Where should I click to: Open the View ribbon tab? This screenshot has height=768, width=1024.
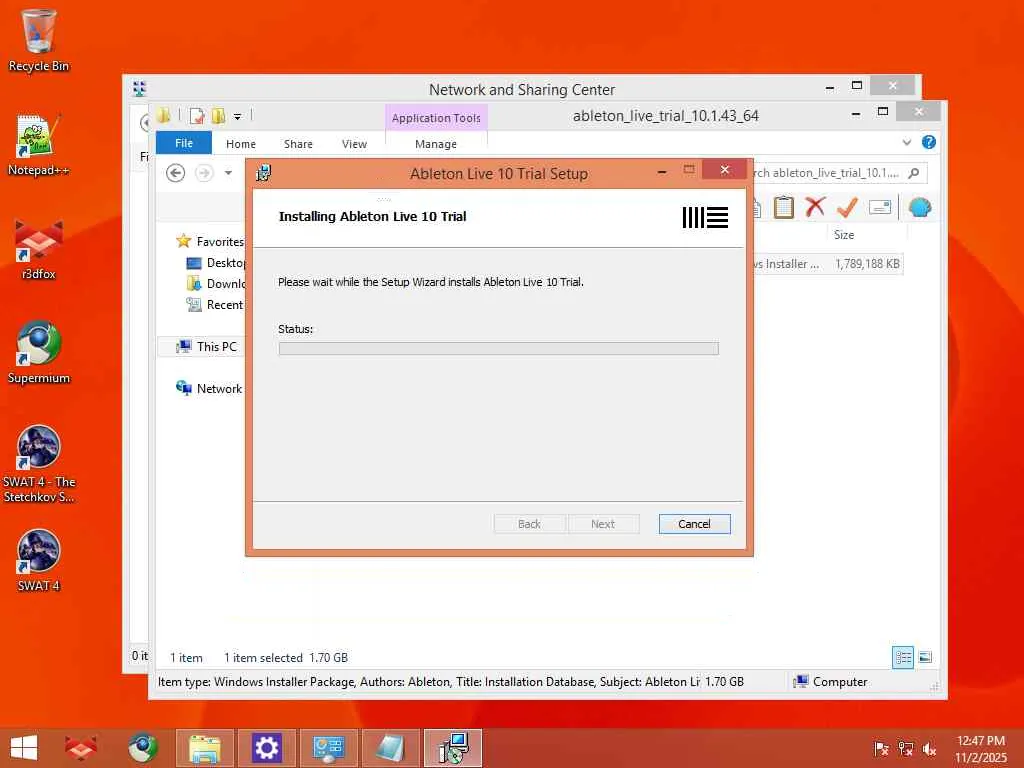[x=354, y=144]
